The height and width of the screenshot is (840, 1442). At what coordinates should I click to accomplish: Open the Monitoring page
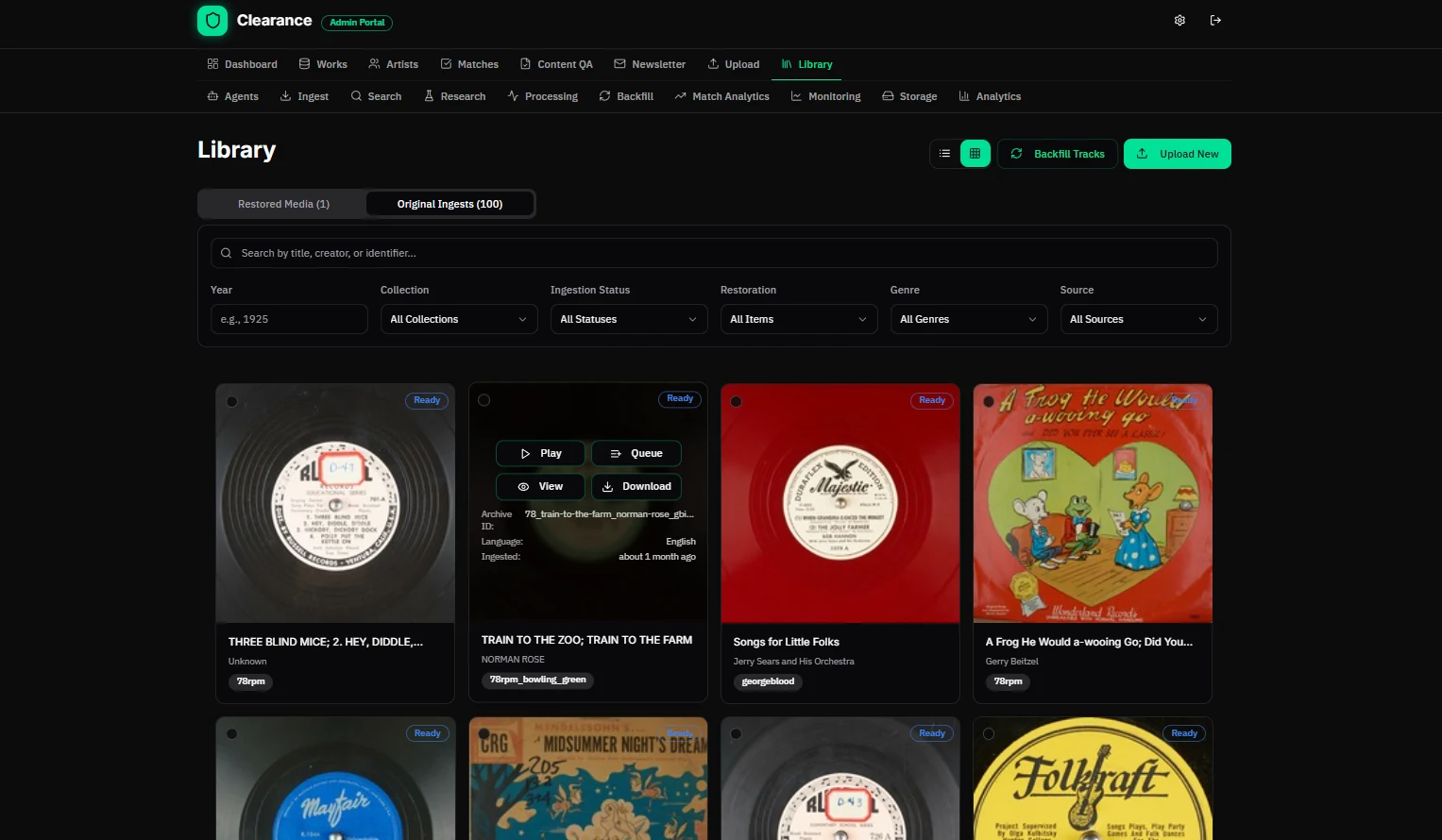point(825,96)
